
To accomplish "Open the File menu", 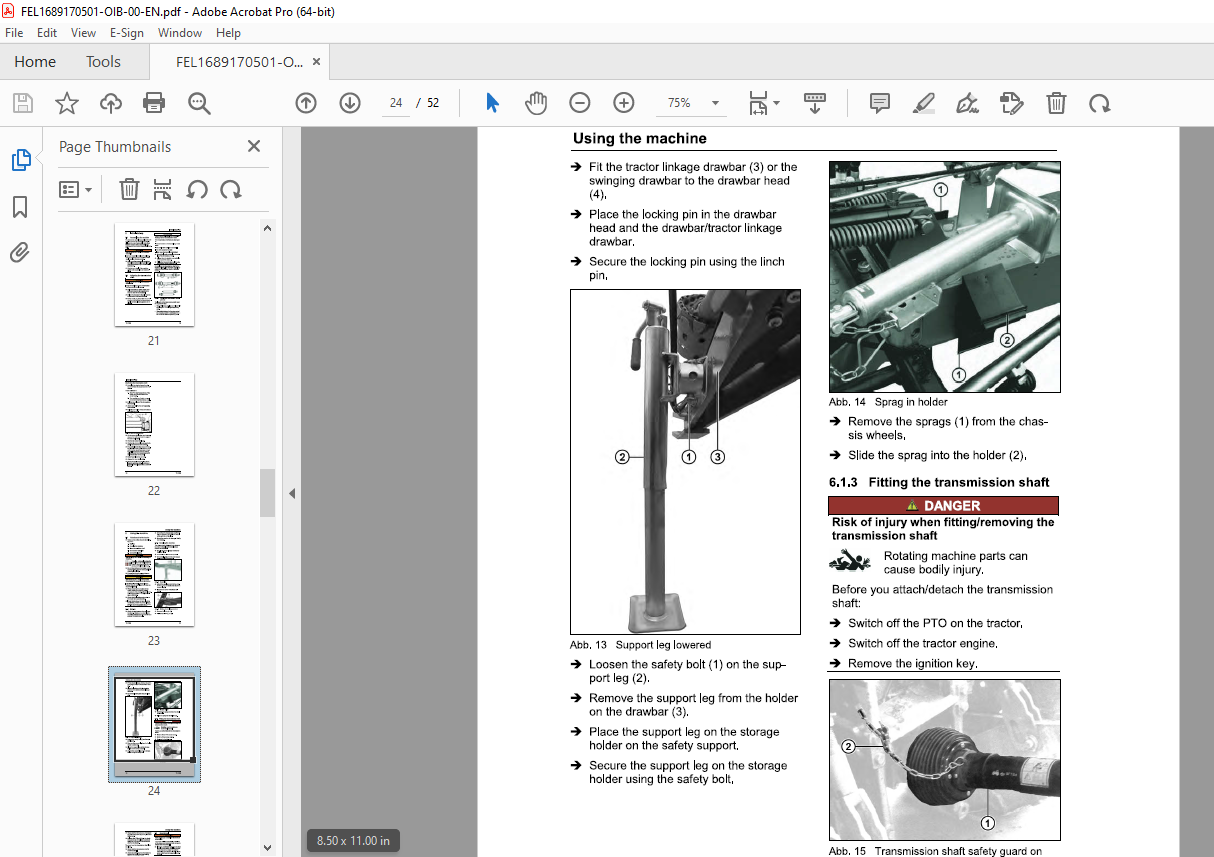I will click(14, 33).
